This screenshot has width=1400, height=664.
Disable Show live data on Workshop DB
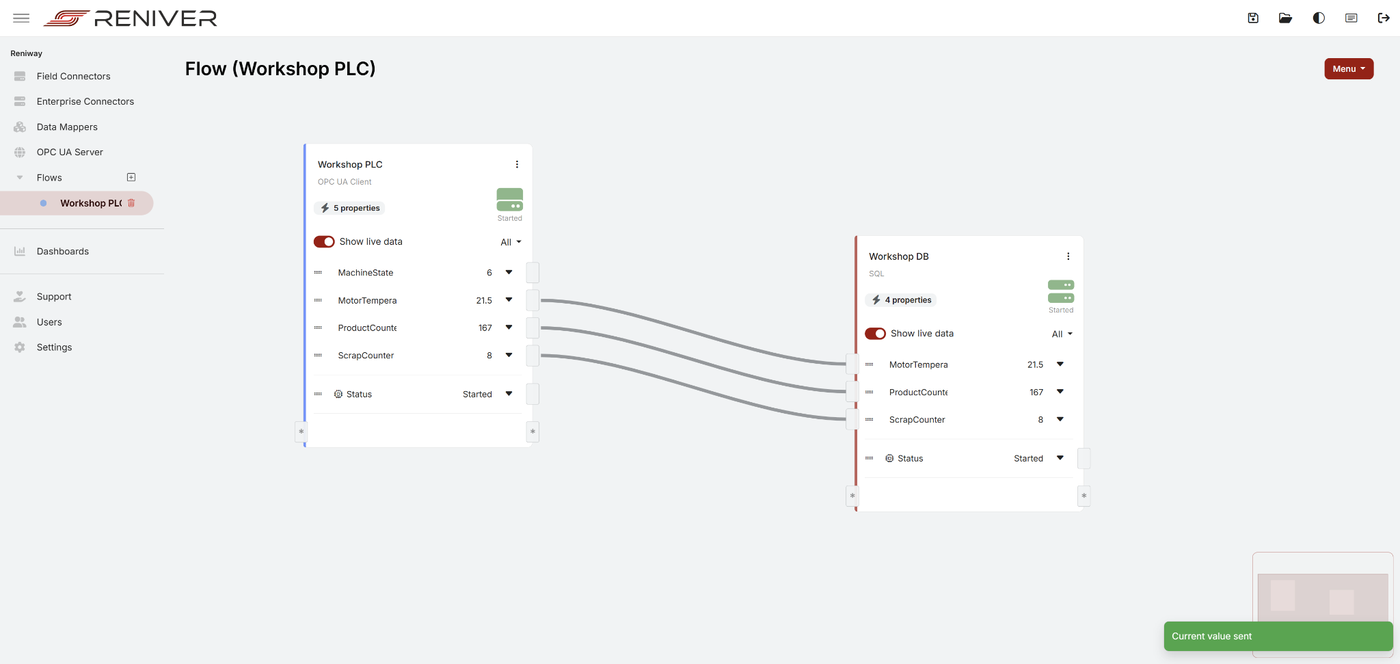point(875,333)
